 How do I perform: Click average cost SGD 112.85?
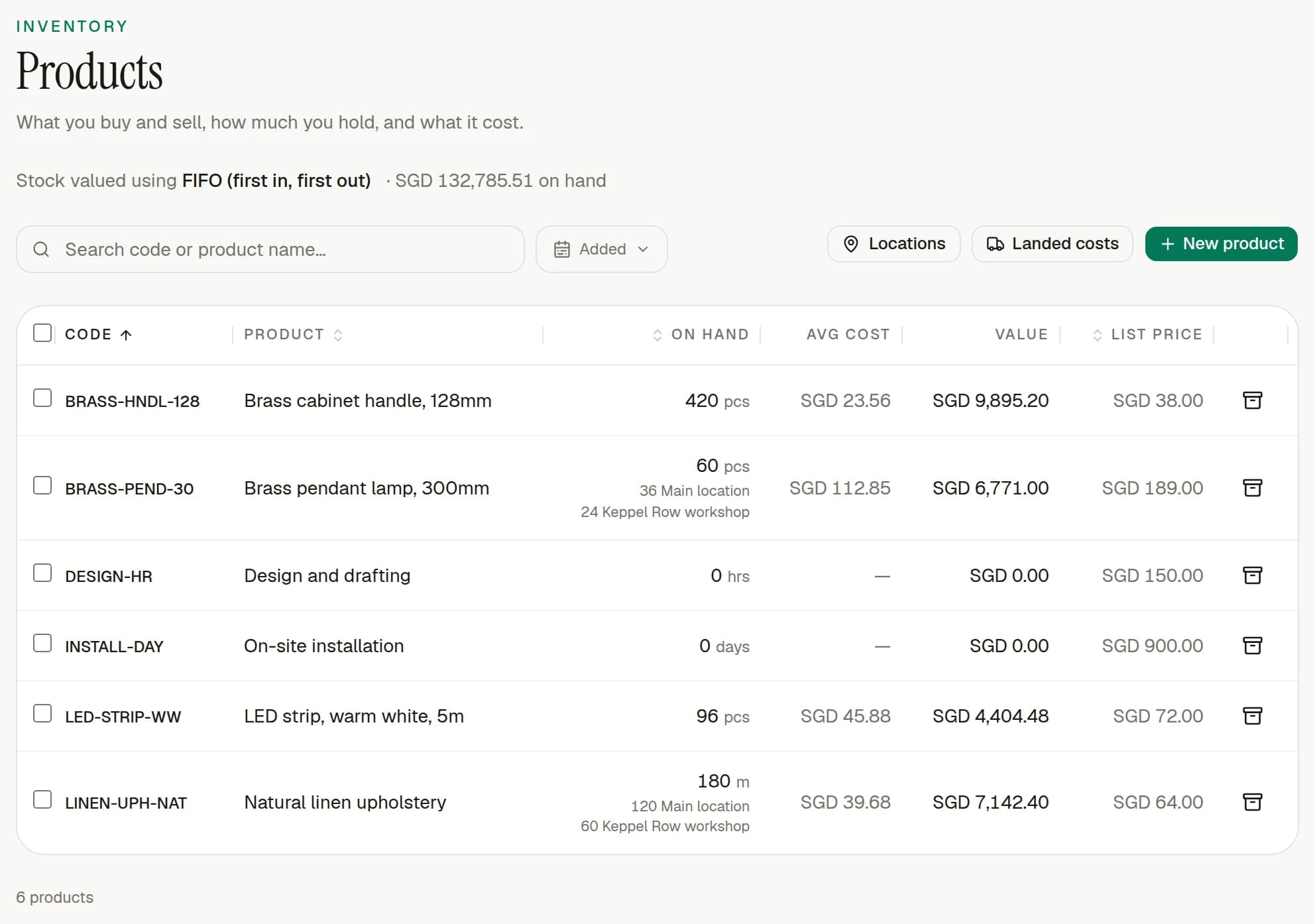coord(840,488)
